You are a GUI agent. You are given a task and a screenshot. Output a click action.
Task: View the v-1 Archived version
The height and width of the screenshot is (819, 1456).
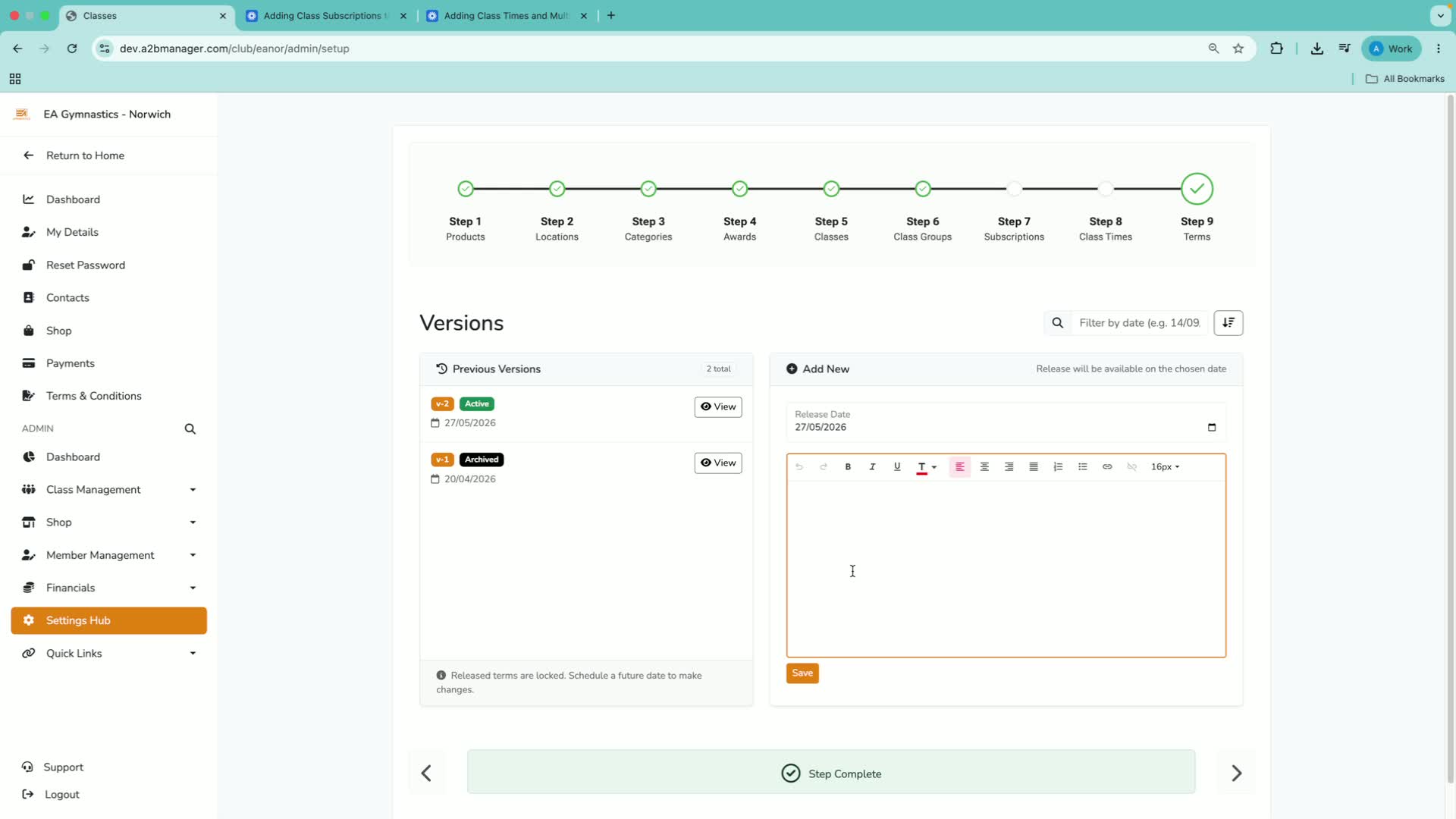[x=717, y=463]
